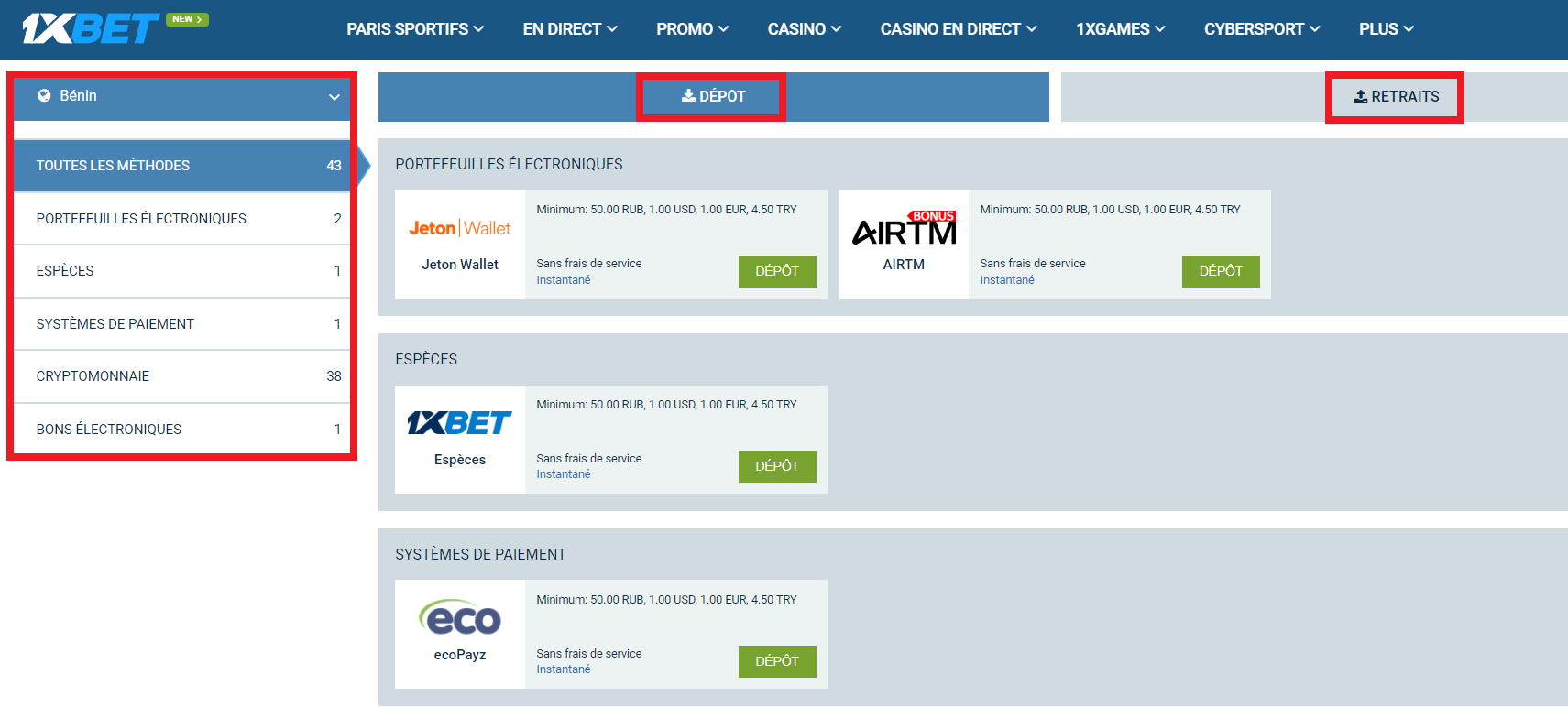Image resolution: width=1568 pixels, height=707 pixels.
Task: Click DÉPÔT button for ecoPayz
Action: click(777, 661)
